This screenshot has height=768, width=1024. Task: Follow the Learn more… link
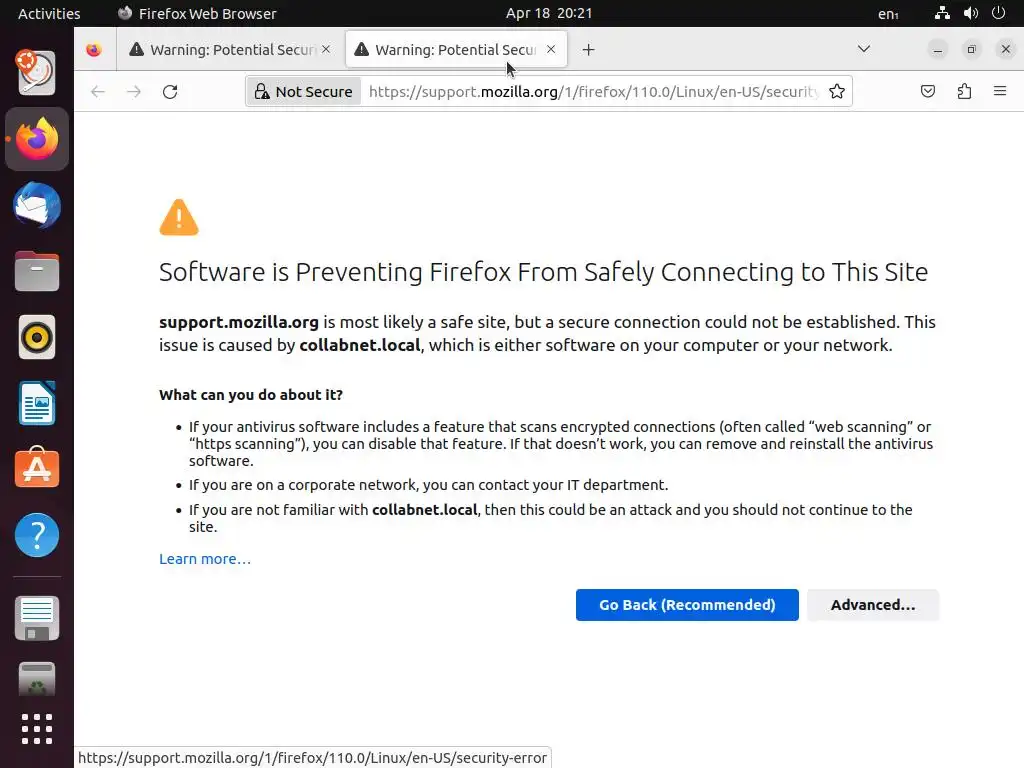205,559
